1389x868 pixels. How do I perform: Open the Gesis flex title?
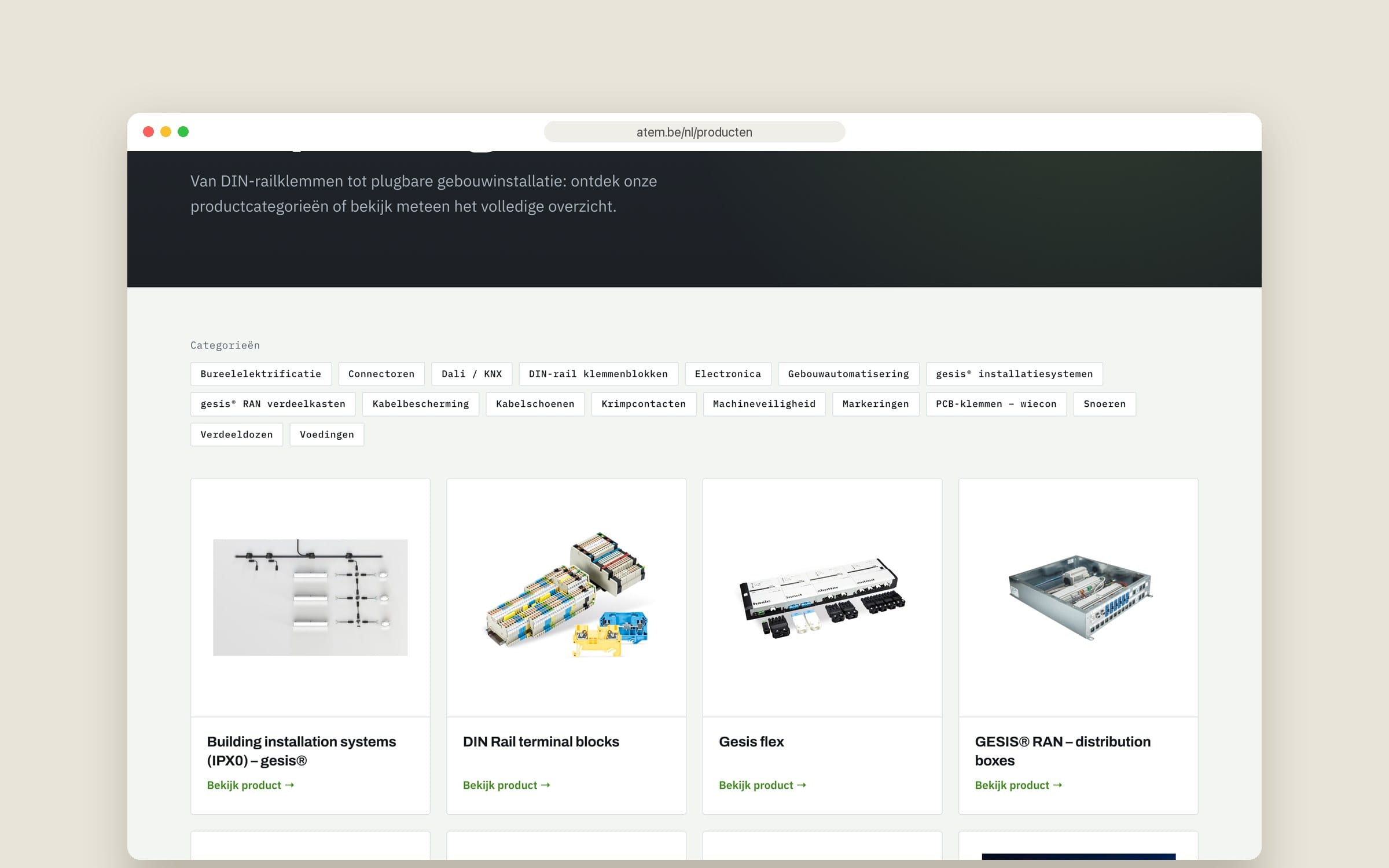(x=751, y=742)
